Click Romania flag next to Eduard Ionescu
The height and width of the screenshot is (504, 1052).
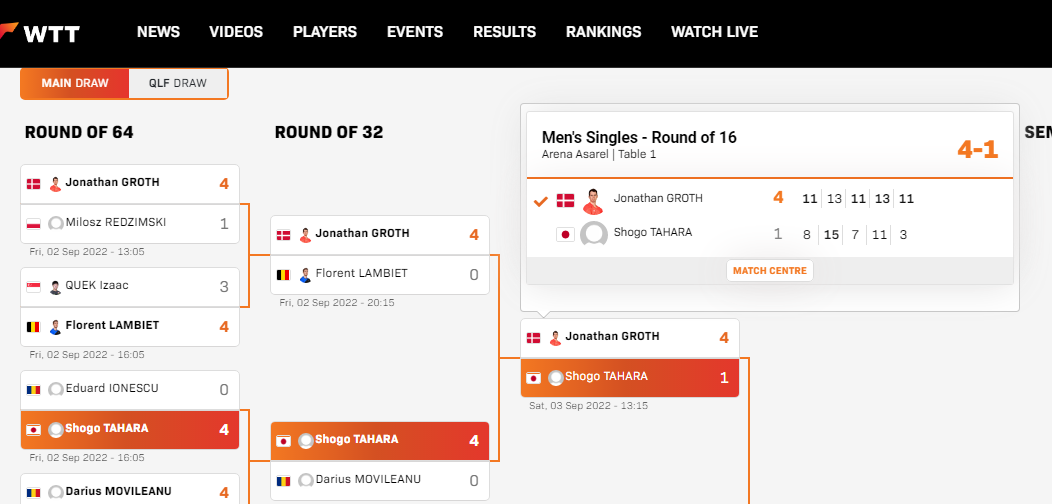pos(34,389)
